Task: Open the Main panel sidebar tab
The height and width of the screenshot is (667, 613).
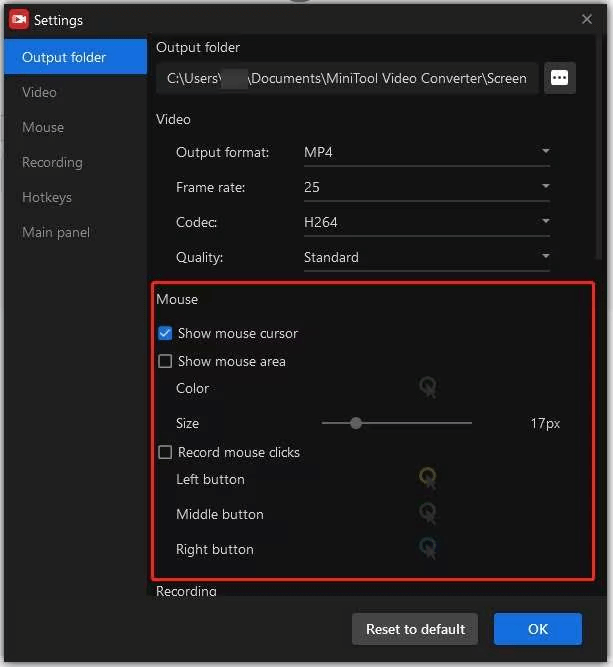Action: 76,232
